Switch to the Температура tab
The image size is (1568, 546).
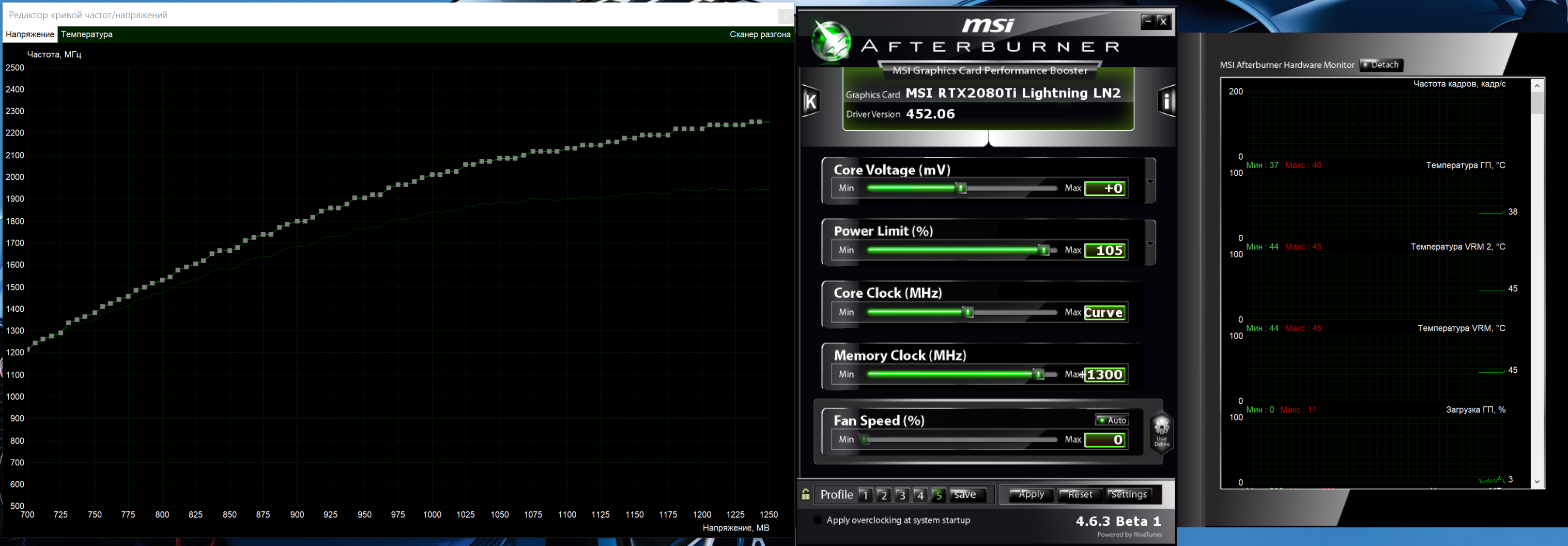pyautogui.click(x=86, y=34)
